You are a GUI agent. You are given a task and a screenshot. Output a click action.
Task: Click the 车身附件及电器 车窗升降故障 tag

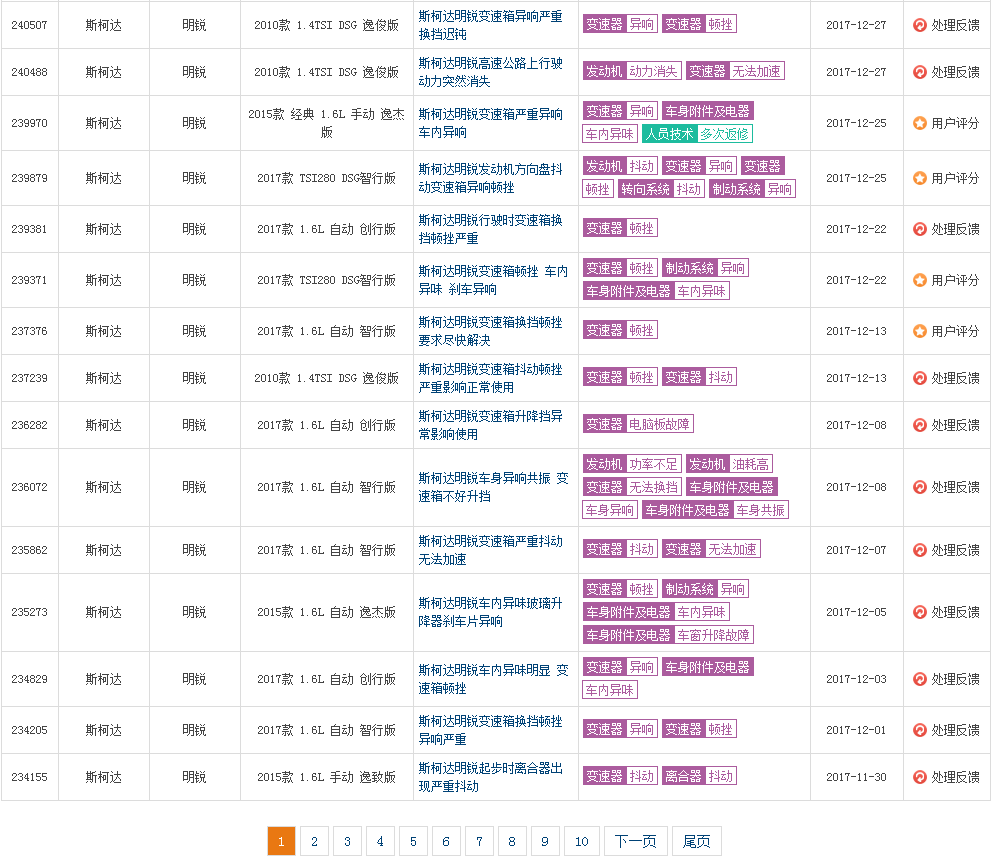coord(668,635)
